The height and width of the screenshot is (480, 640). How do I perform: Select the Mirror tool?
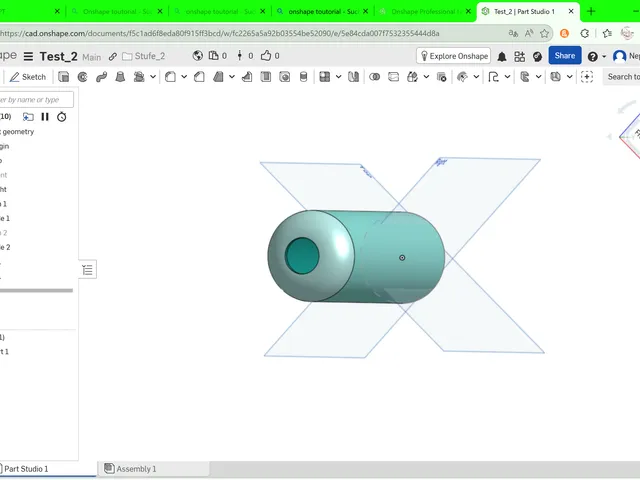tap(353, 77)
